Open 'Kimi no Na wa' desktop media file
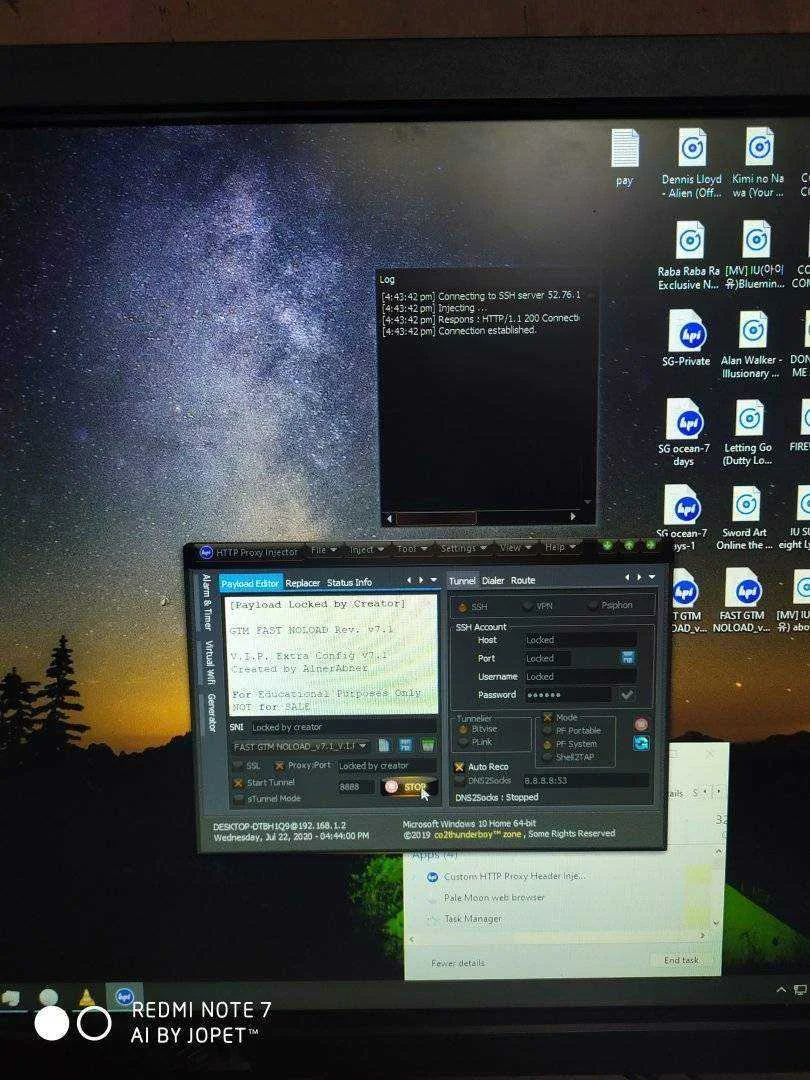 [x=758, y=163]
